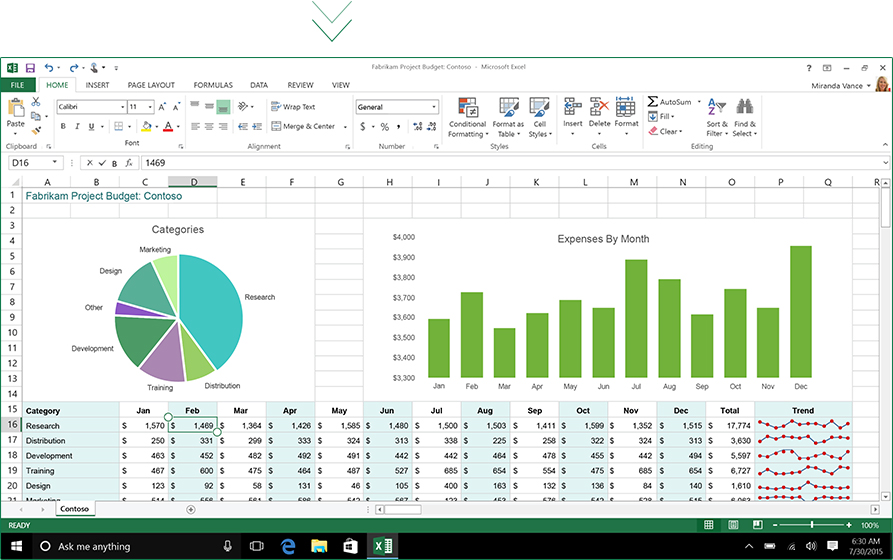The height and width of the screenshot is (560, 893).
Task: Collapse the ribbon with the chevron
Action: 885,145
